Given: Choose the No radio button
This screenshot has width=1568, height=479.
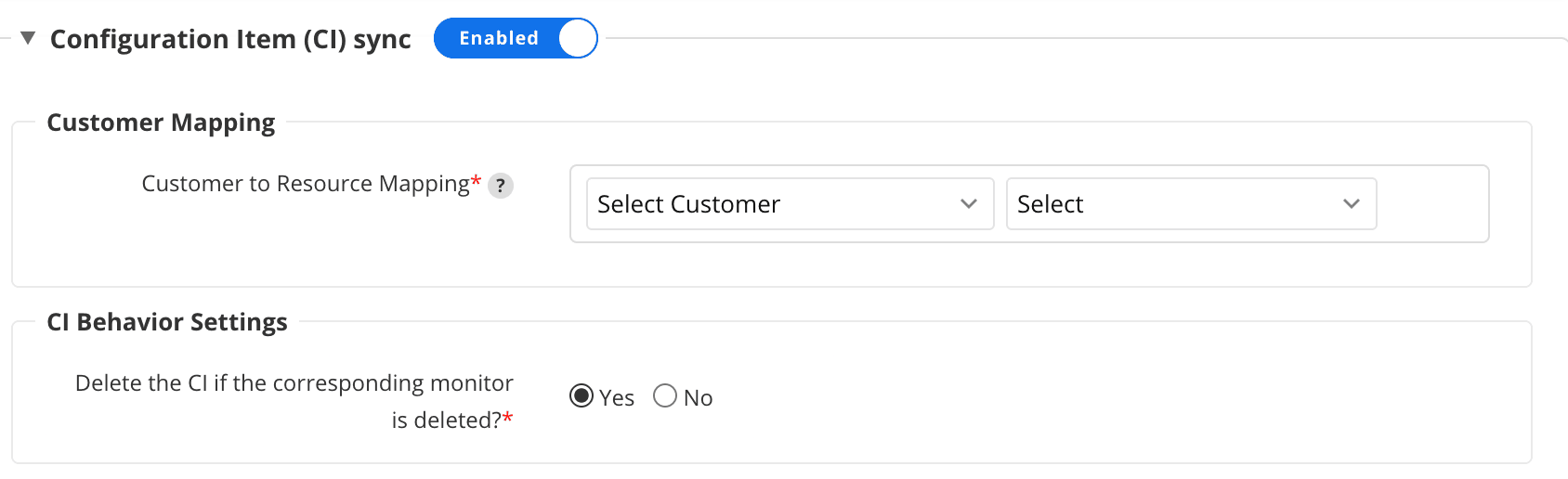Looking at the screenshot, I should coord(665,396).
